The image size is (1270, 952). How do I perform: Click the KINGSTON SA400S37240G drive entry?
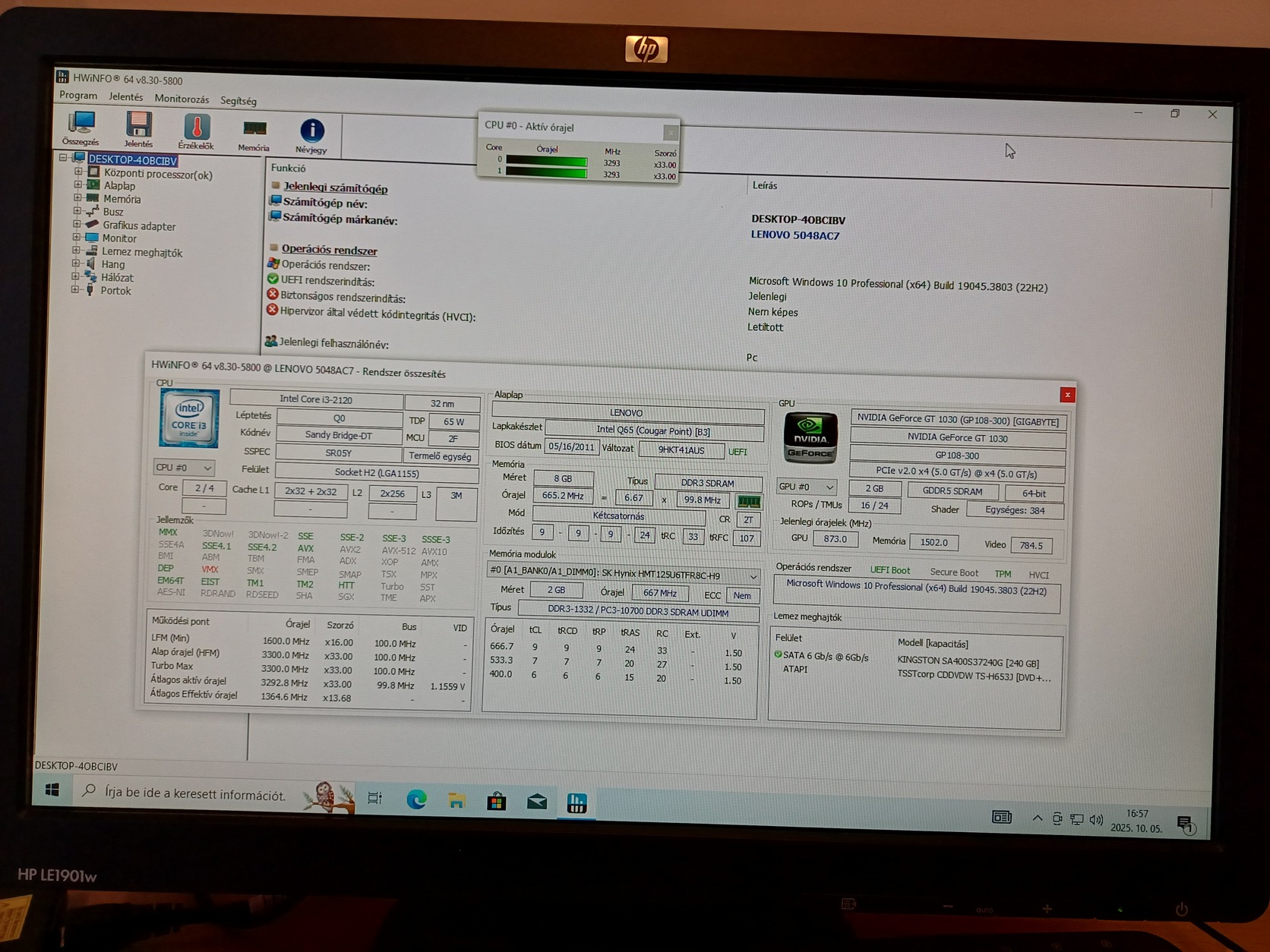968,662
